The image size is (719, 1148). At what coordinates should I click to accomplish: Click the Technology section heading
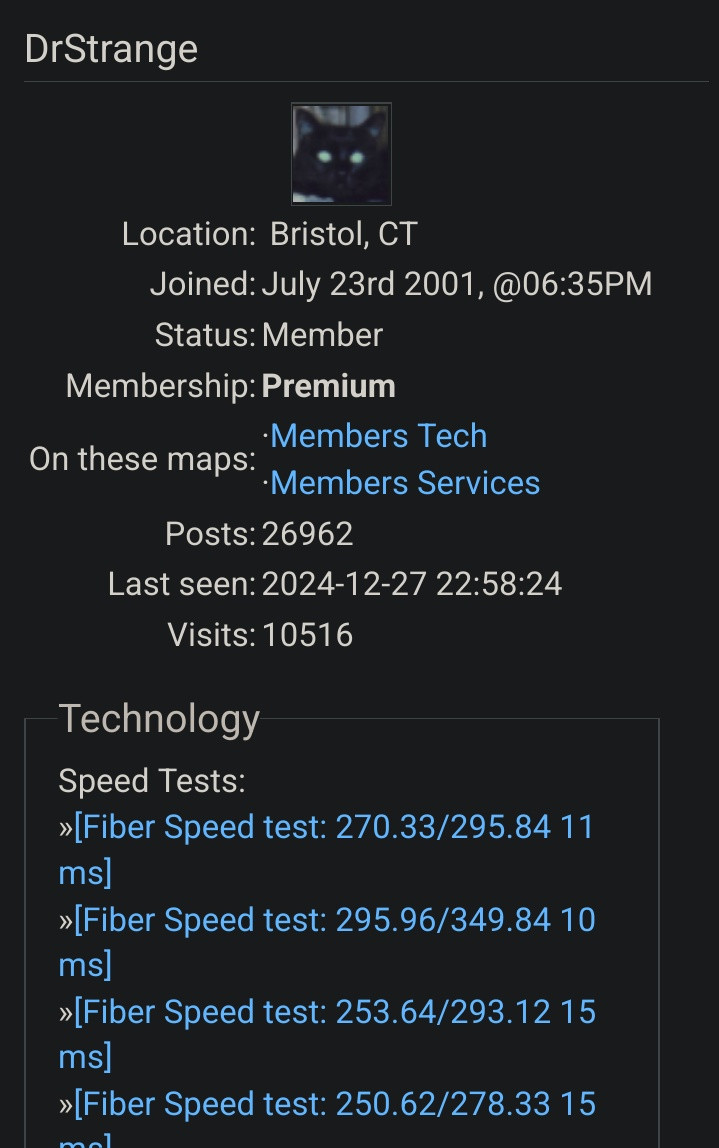[159, 720]
